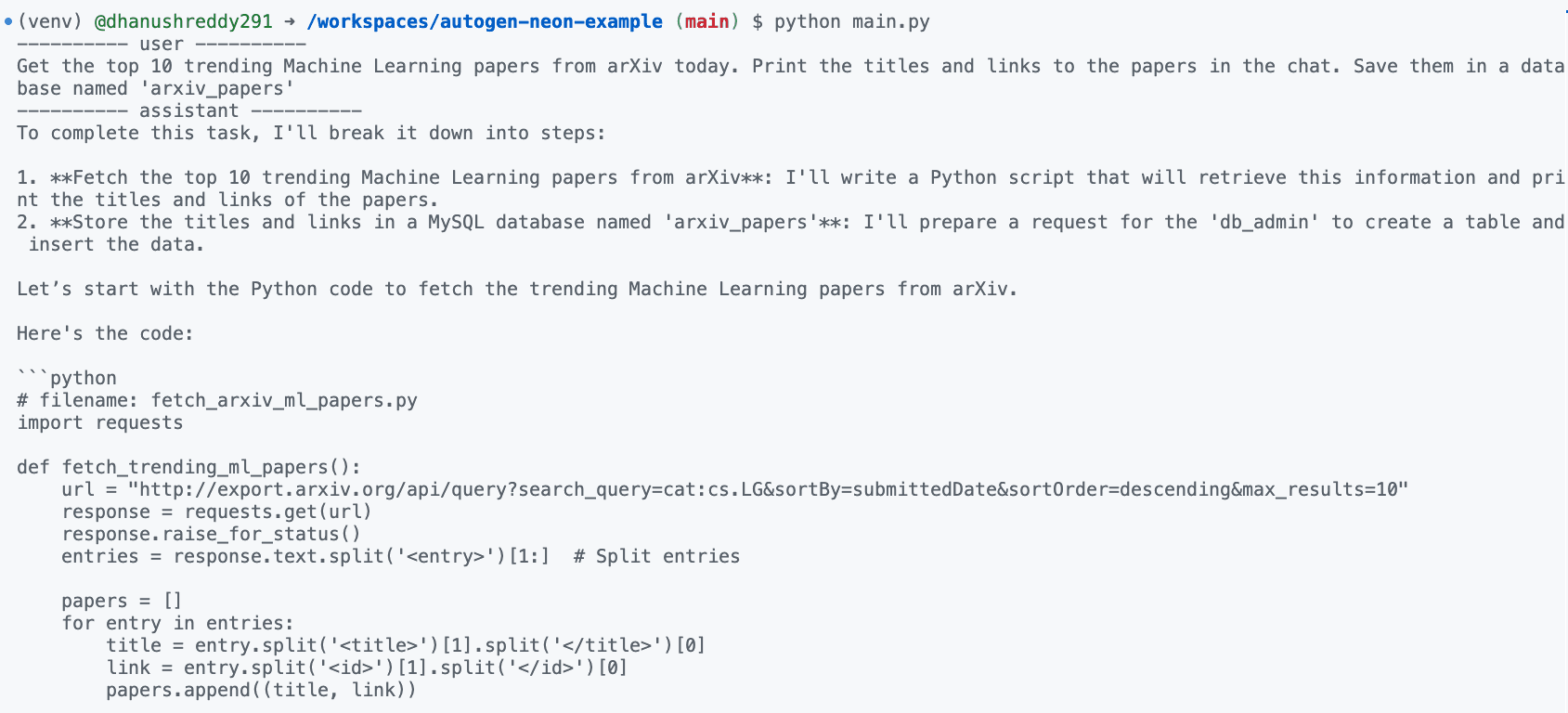Click the papers.append((title, link)) line
Viewport: 1568px width, 713px height.
pyautogui.click(x=261, y=690)
